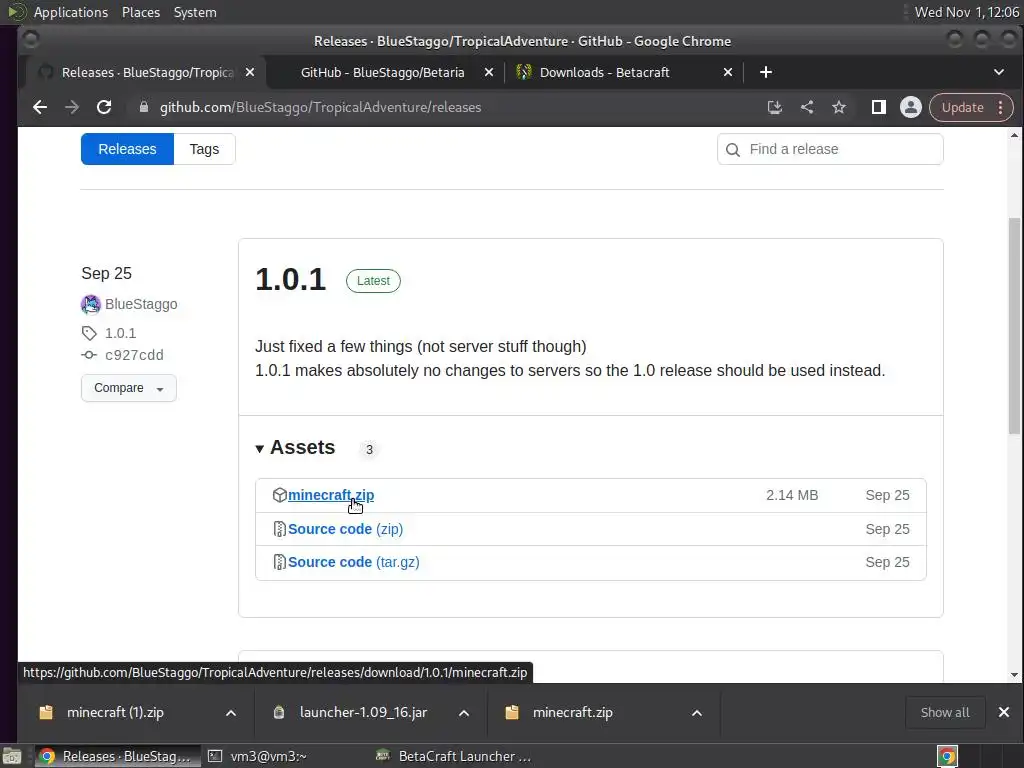1024x768 pixels.
Task: Close the Releases BlueStaggo/Tropica tab
Action: tap(250, 72)
